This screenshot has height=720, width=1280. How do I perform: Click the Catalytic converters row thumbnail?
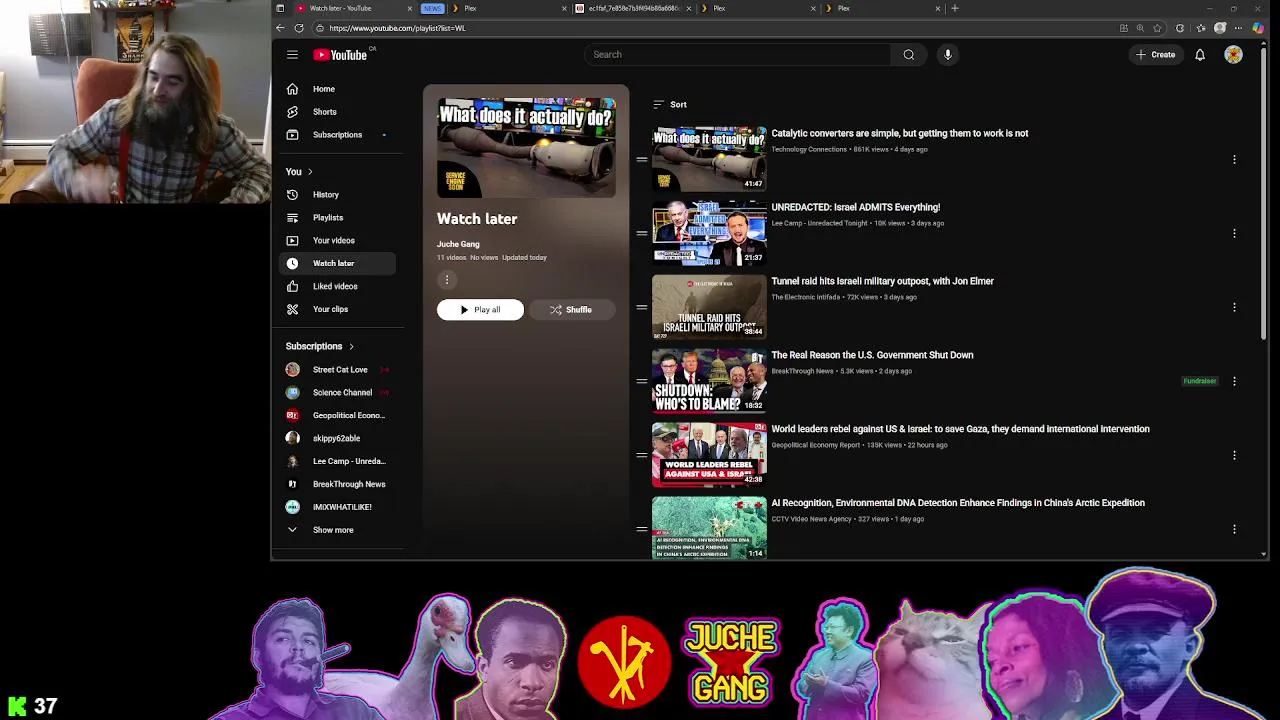(x=709, y=158)
